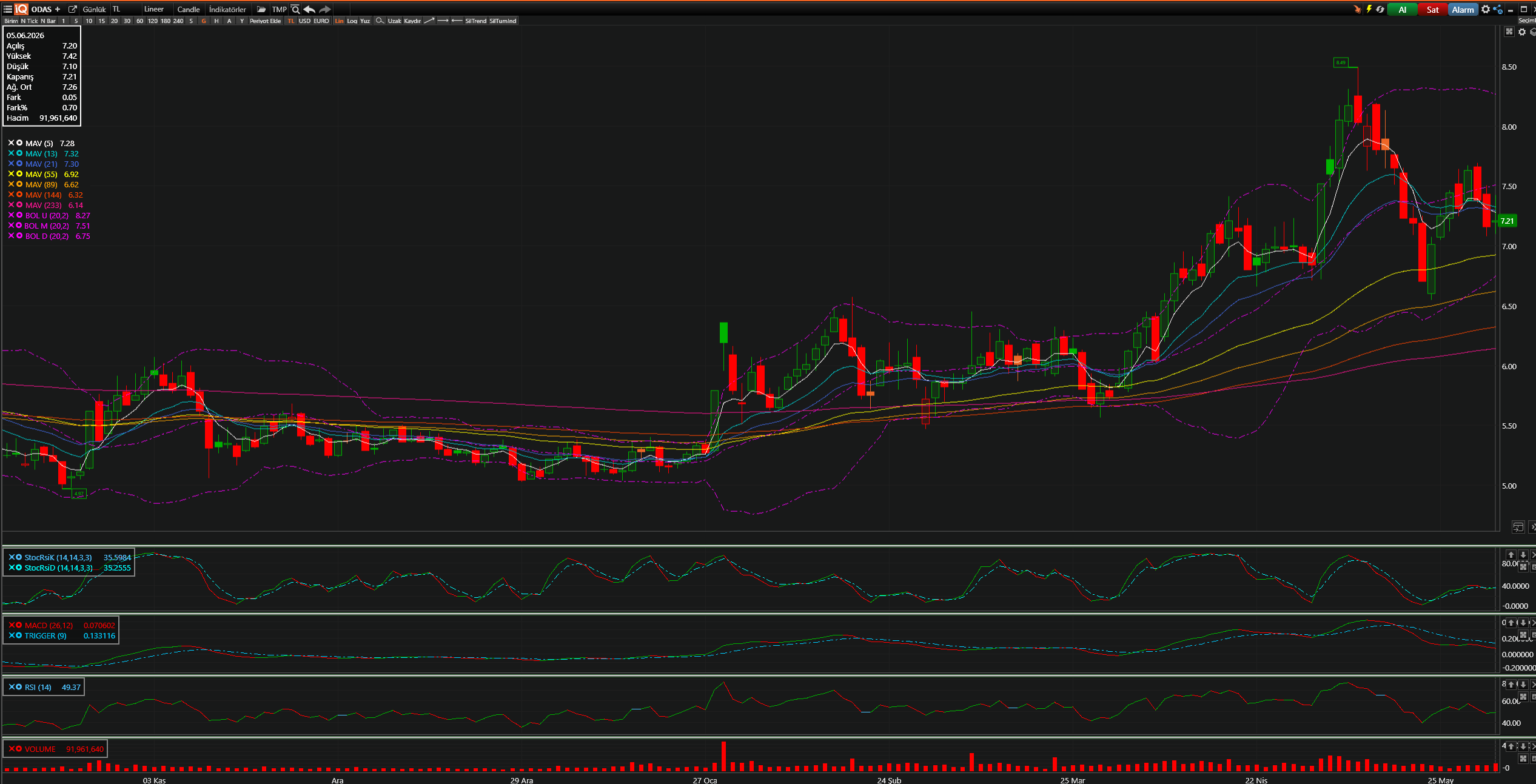Viewport: 1536px width, 784px height.
Task: Click the StocRsiK (14,14,3,3) label
Action: pyautogui.click(x=58, y=557)
